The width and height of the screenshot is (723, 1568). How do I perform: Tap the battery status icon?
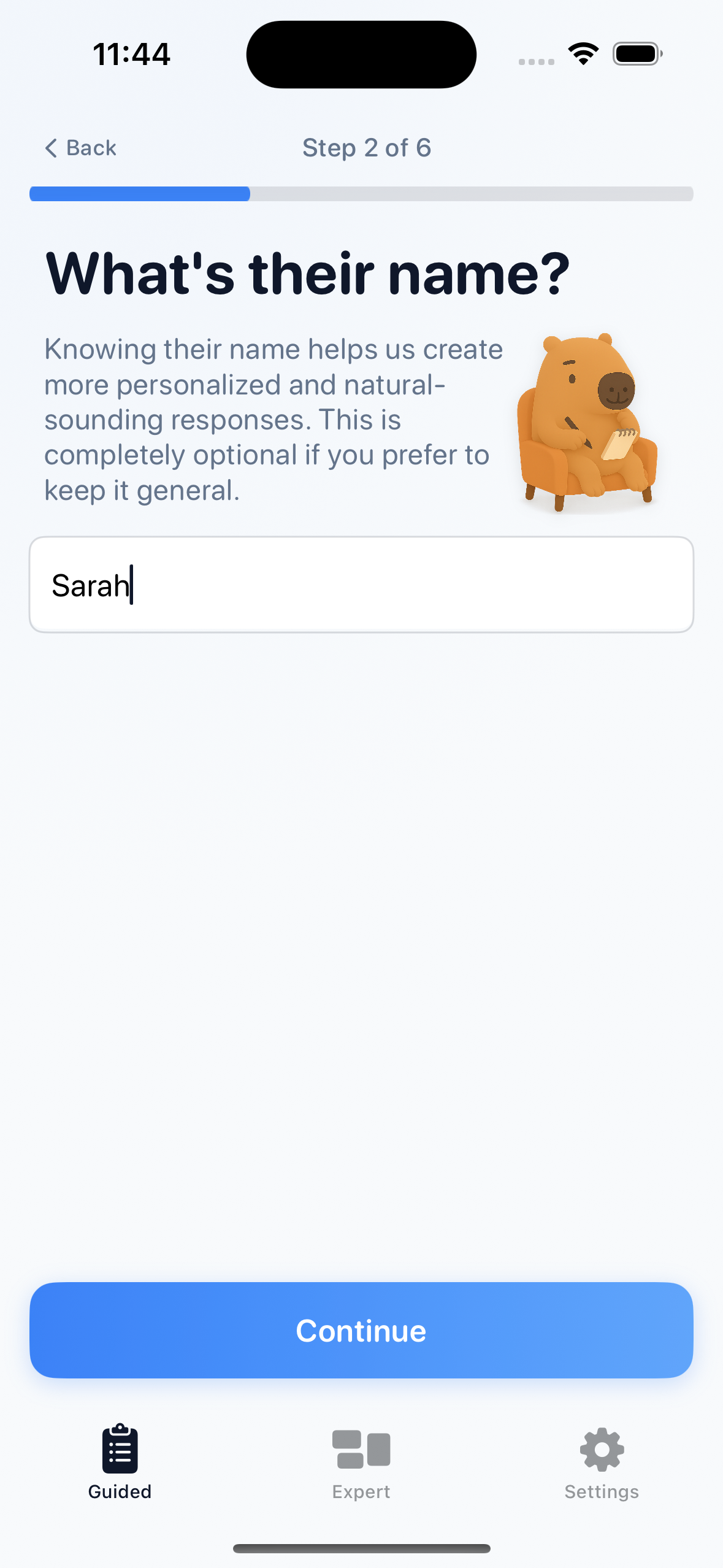click(x=638, y=54)
